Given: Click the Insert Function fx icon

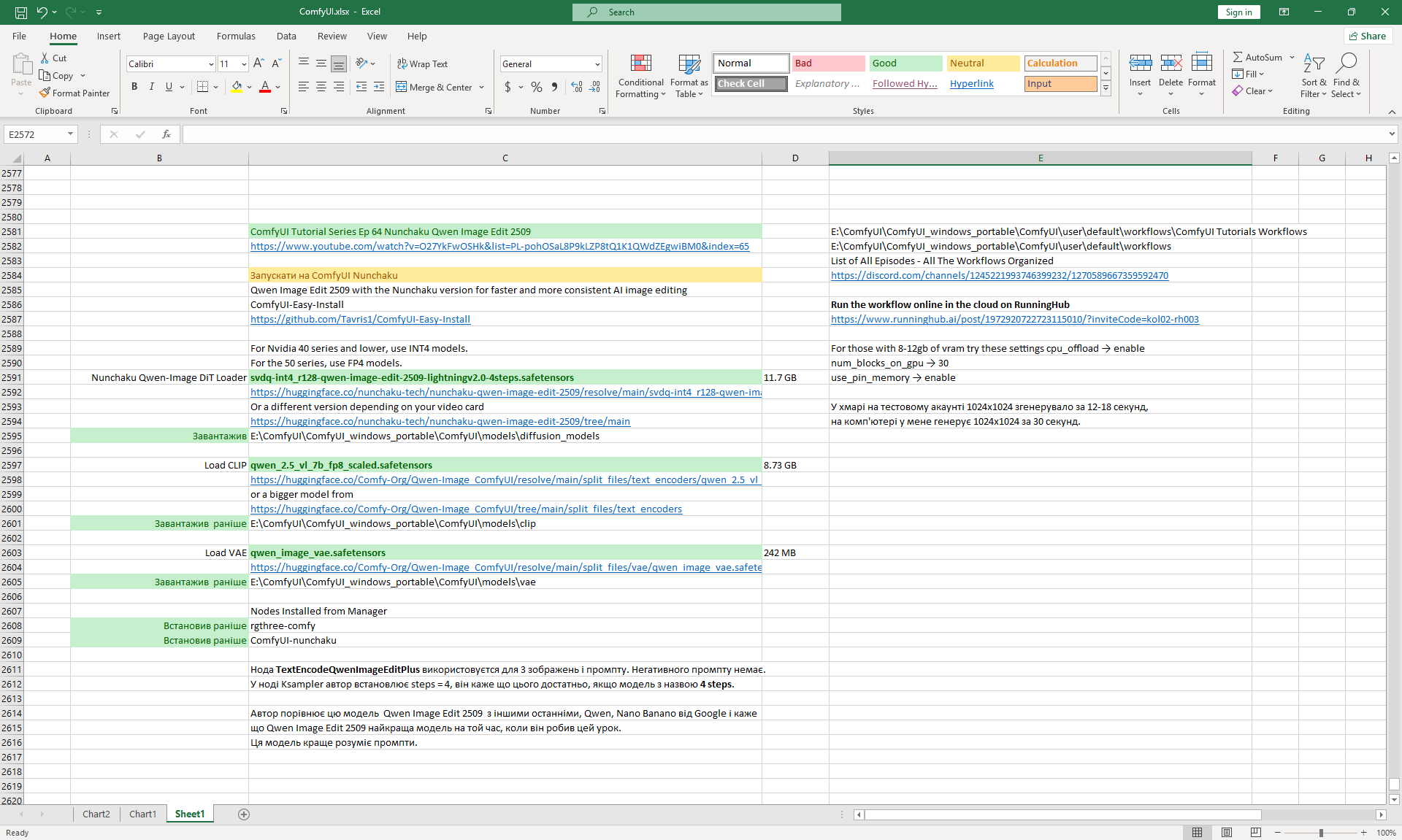Looking at the screenshot, I should [166, 134].
